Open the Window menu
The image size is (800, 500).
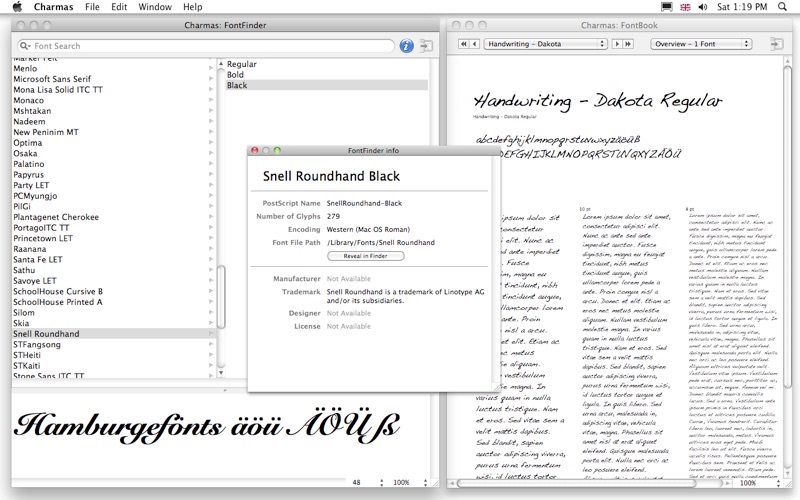click(x=155, y=7)
